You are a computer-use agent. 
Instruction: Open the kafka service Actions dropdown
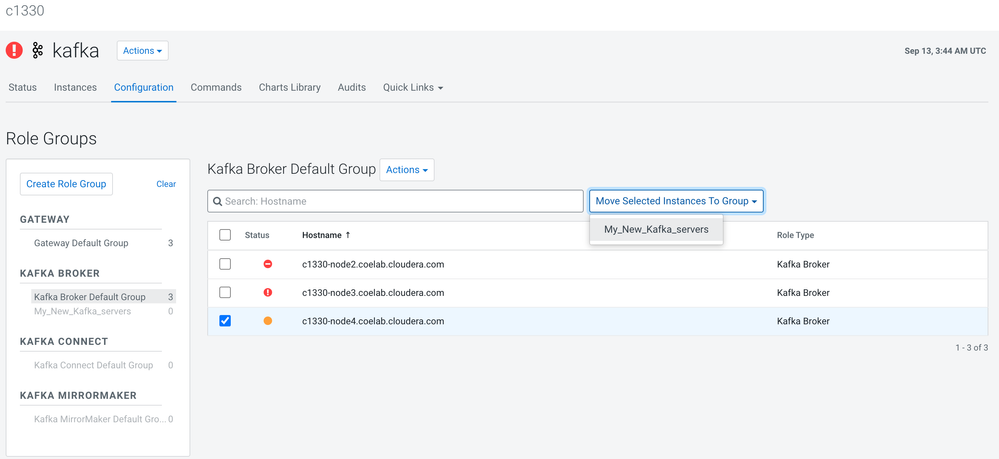(143, 50)
